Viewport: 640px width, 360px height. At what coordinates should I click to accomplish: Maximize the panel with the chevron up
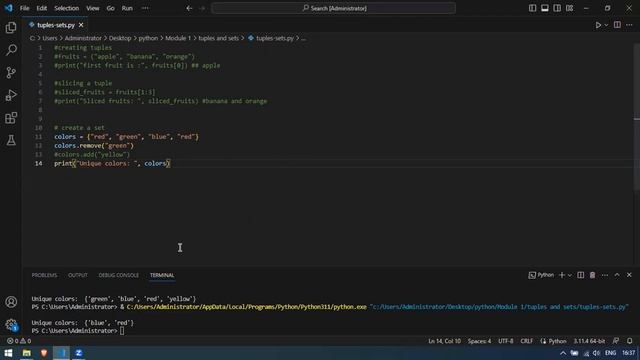(617, 275)
